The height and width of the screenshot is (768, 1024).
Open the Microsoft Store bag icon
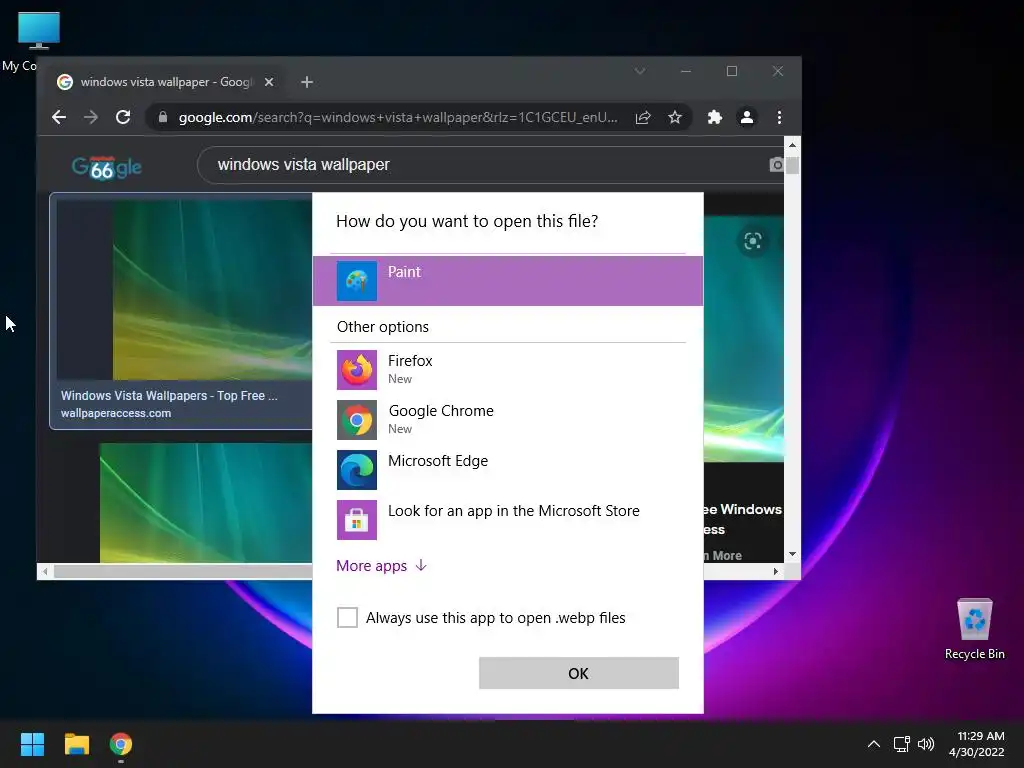coord(357,520)
